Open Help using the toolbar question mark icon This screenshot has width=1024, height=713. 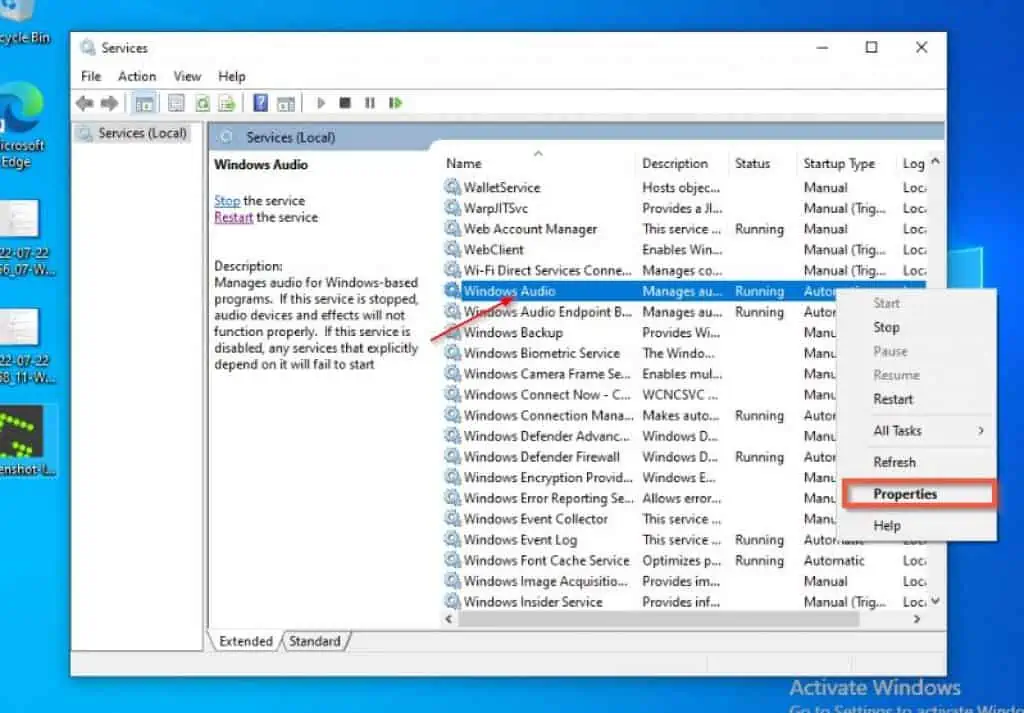258,102
